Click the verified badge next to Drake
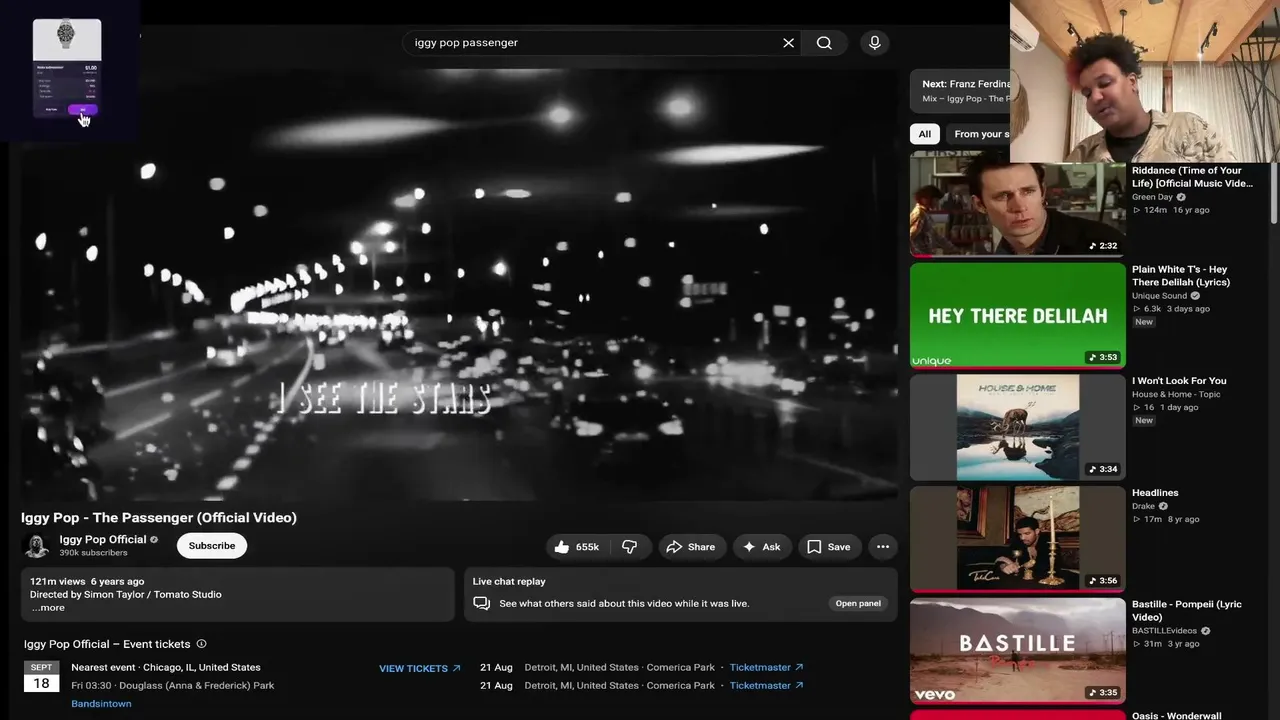 click(1163, 506)
